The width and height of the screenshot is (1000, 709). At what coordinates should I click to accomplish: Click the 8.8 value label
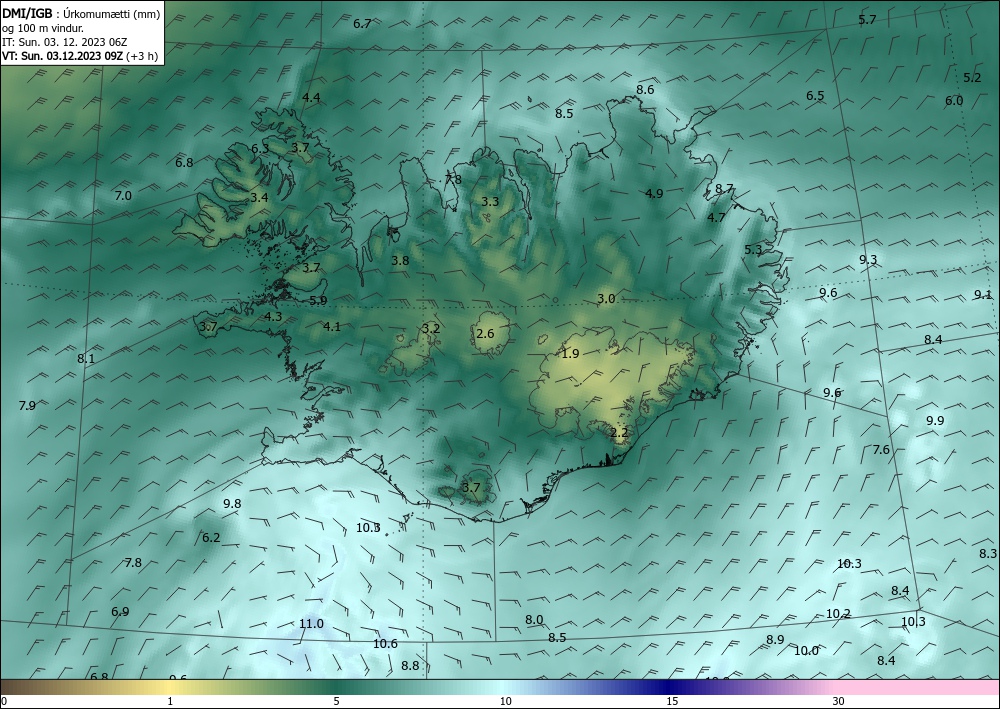(411, 666)
